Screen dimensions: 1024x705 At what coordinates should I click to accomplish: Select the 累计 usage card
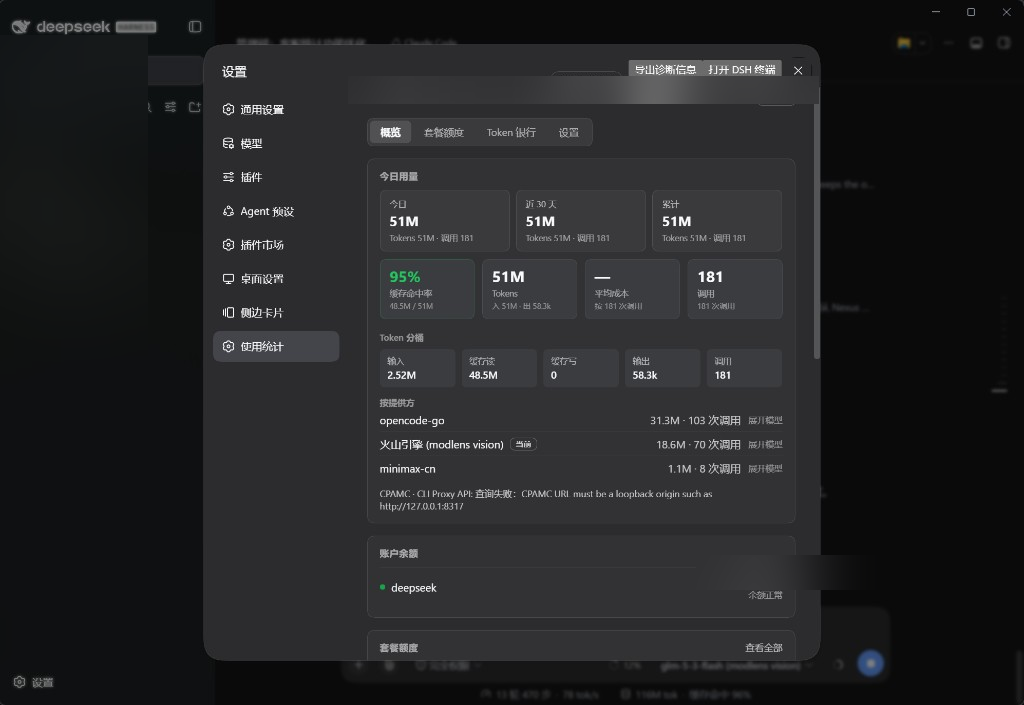click(x=716, y=221)
